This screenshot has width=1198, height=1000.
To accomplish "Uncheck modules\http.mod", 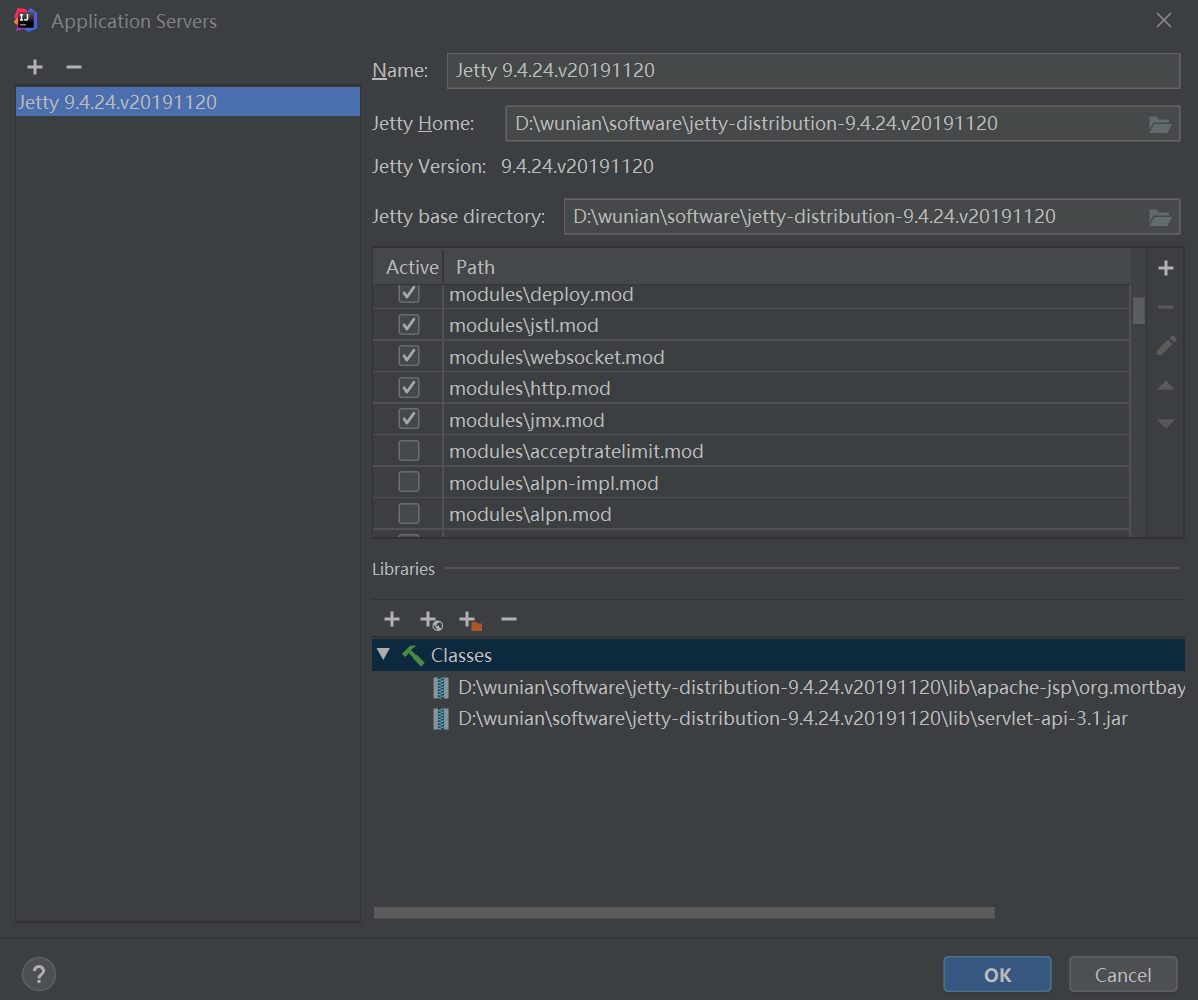I will 409,387.
